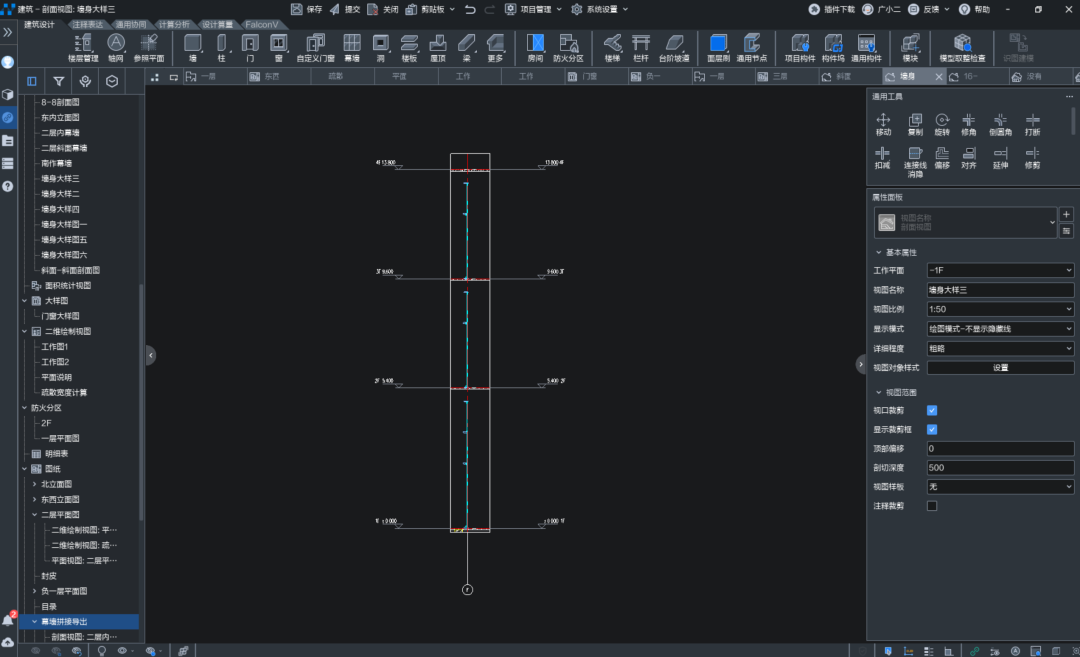This screenshot has width=1080, height=657.
Task: Select the 旋转 rotate tool
Action: pyautogui.click(x=942, y=125)
